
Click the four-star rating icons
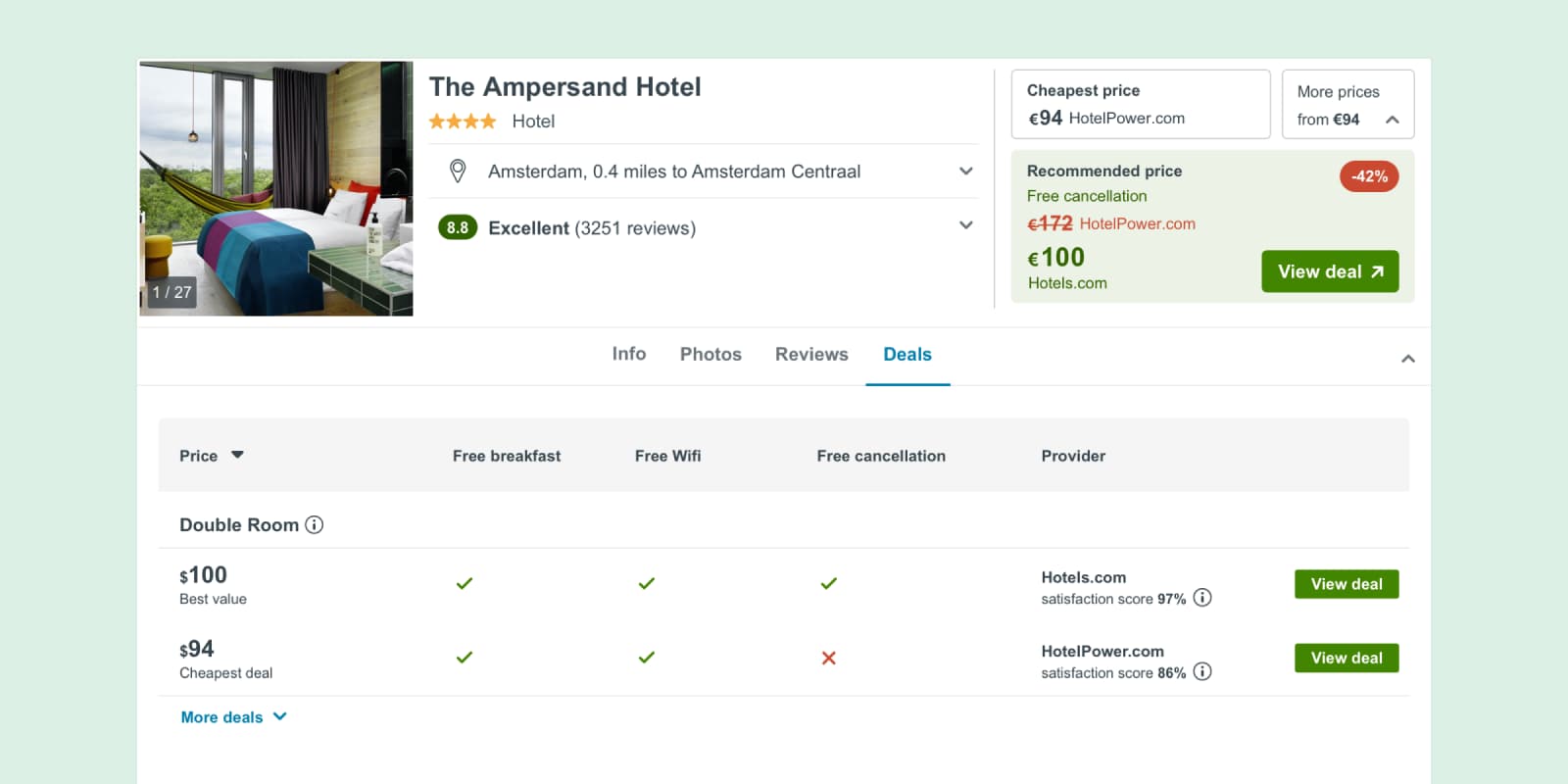[463, 122]
